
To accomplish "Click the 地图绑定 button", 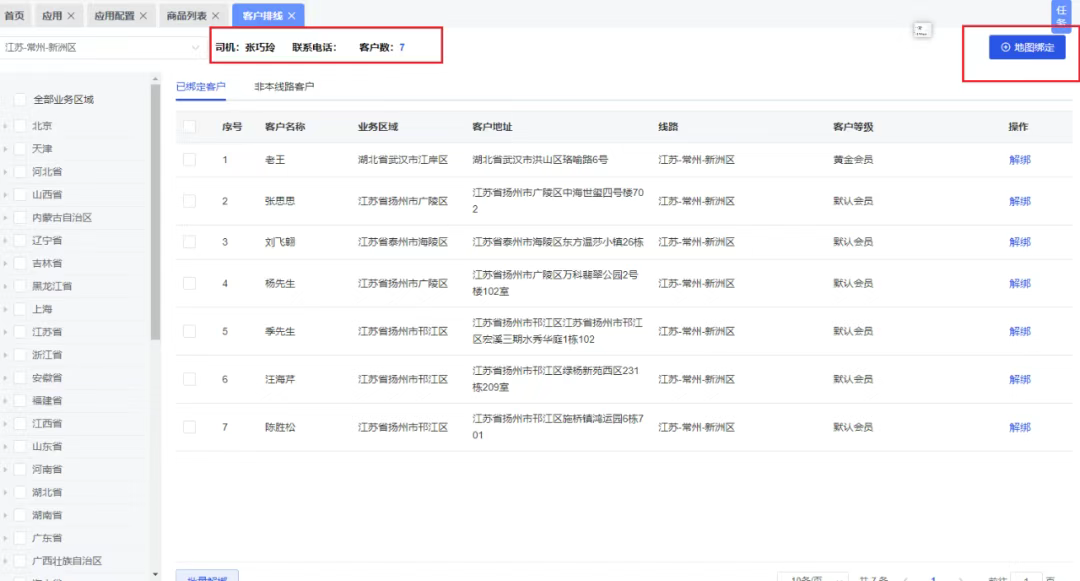I will (1027, 47).
